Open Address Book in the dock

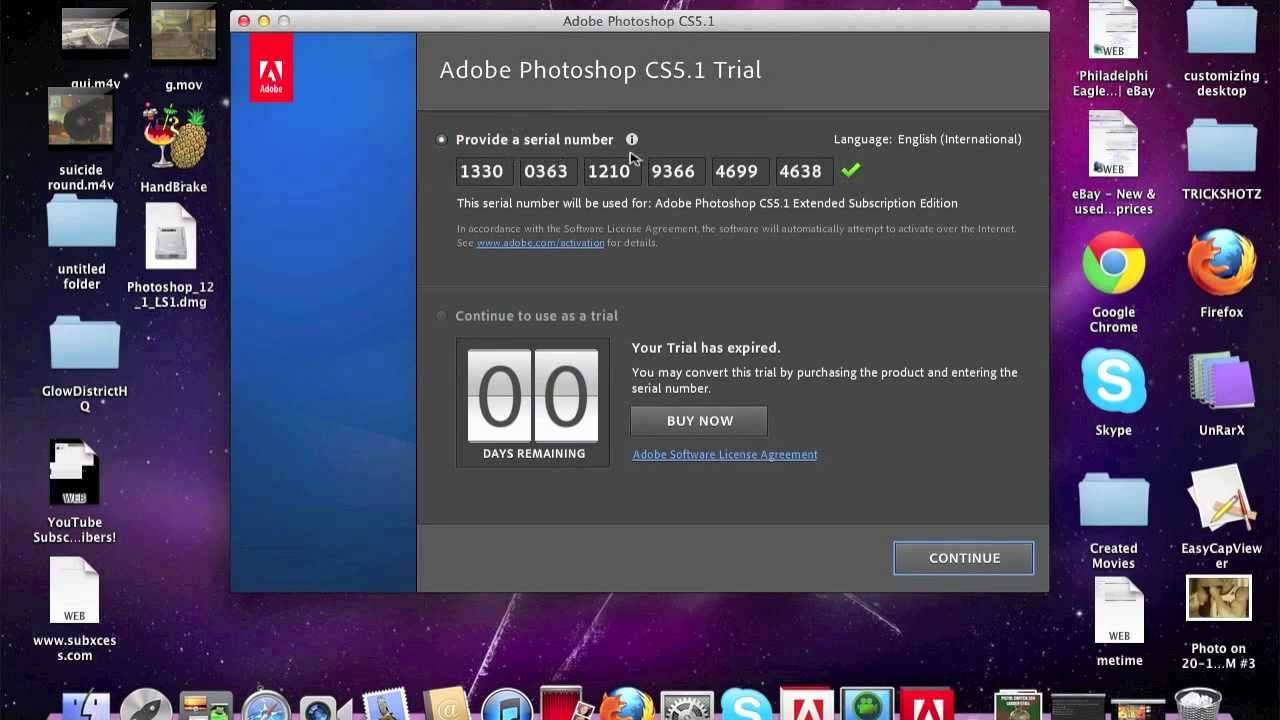tap(446, 704)
